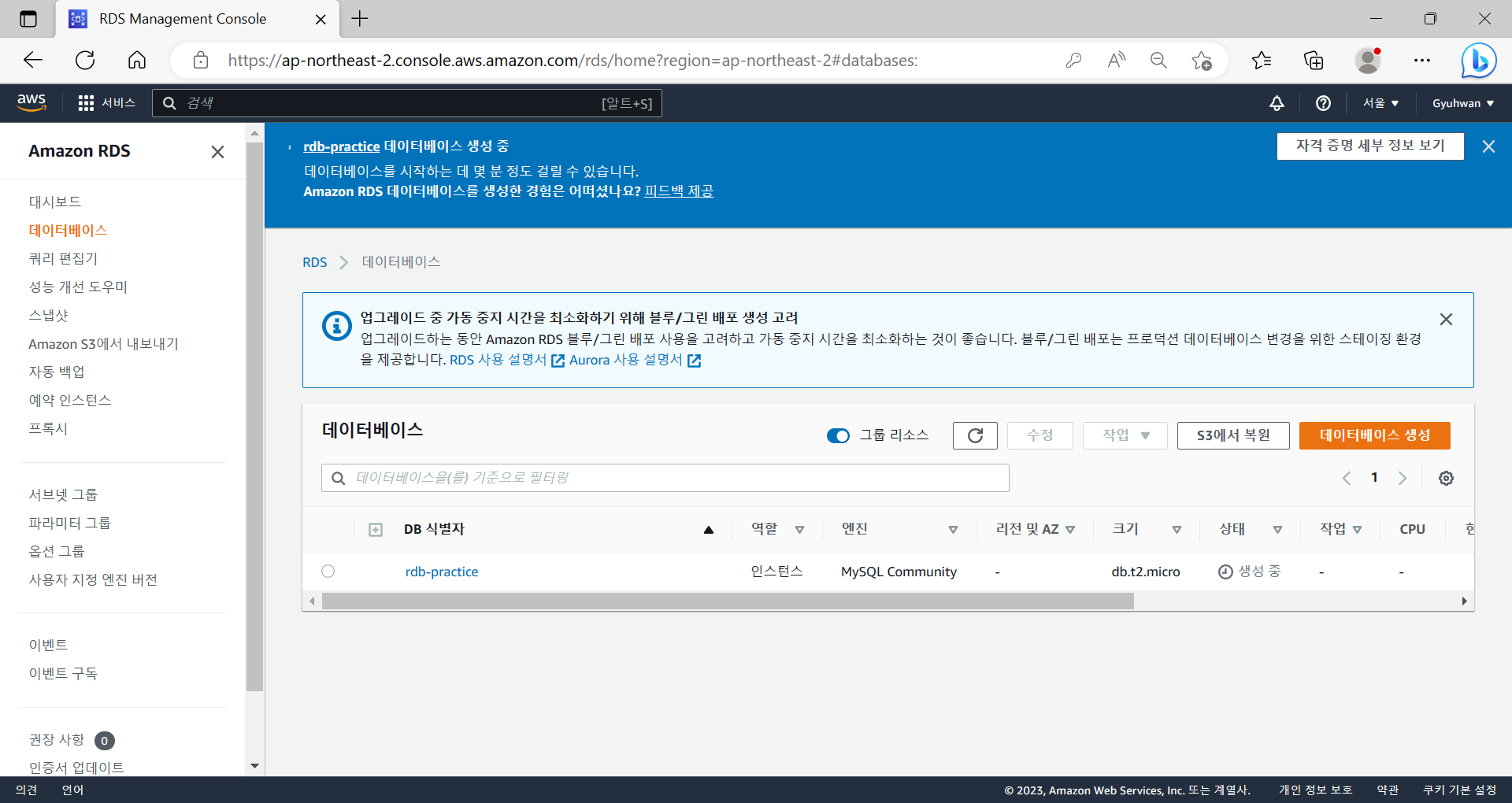Viewport: 1512px width, 803px height.
Task: Sort by 엔진 column arrow
Action: coord(953,530)
